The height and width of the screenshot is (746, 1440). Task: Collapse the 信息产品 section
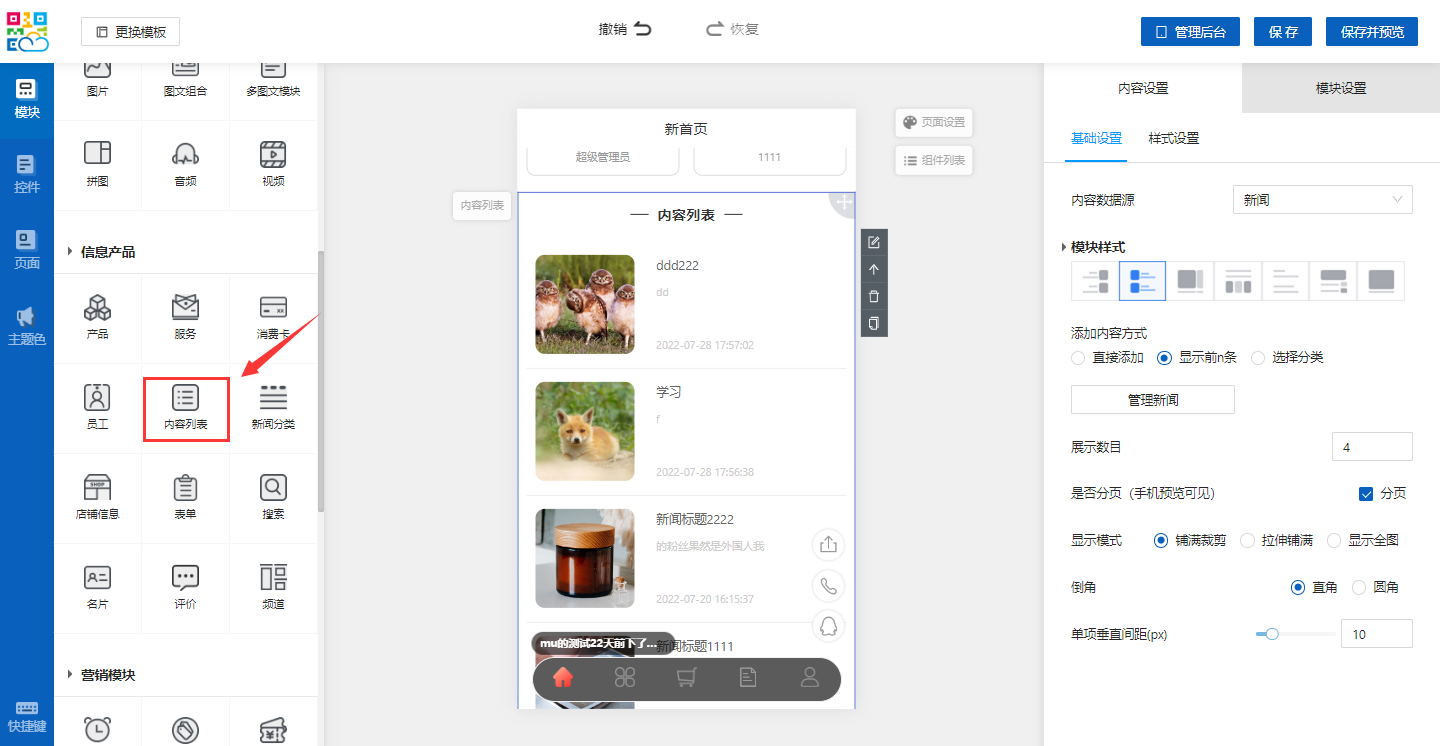click(70, 252)
